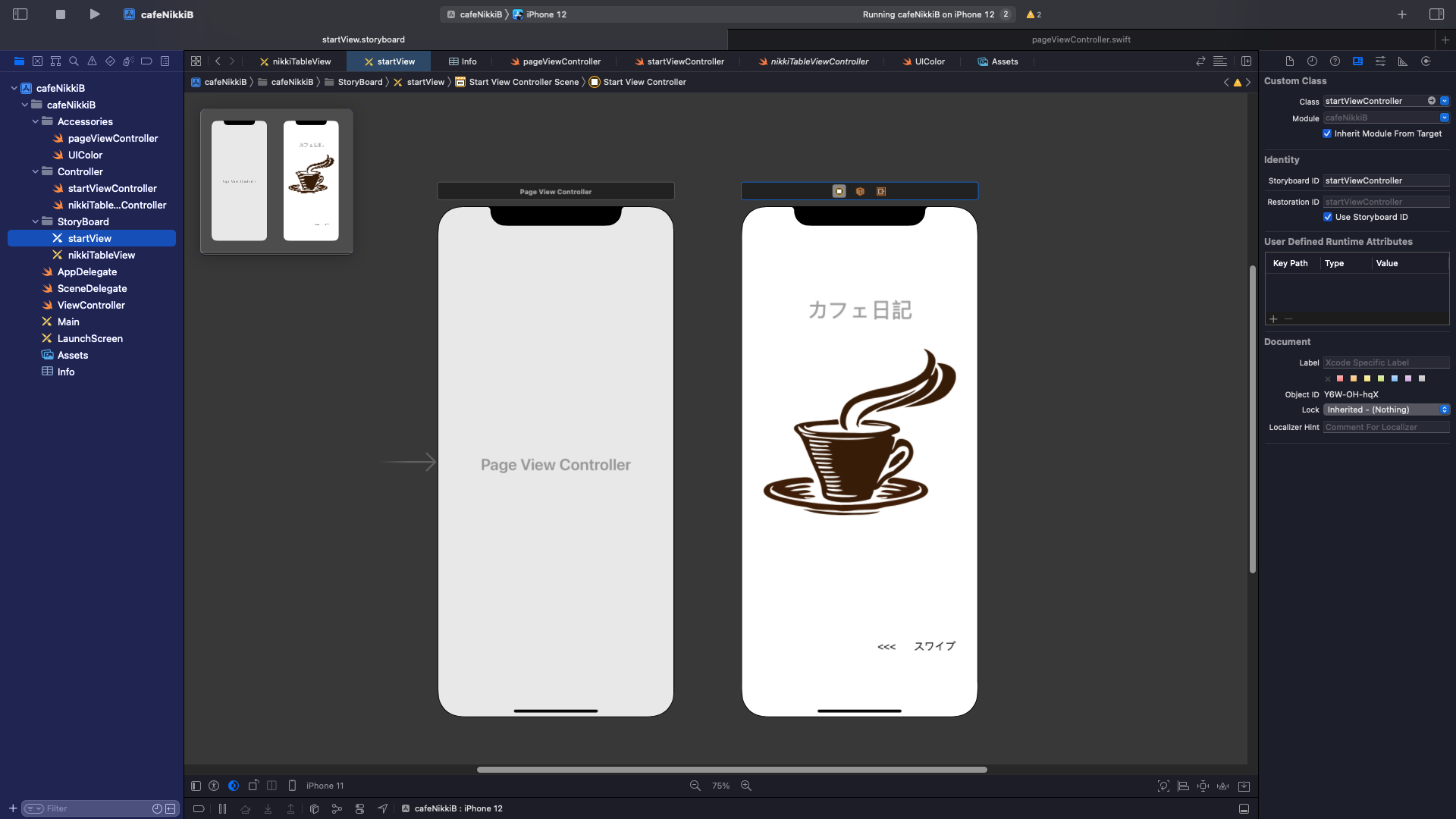Screen dimensions: 1456x819
Task: Show the Identity inspector
Action: pos(1357,61)
